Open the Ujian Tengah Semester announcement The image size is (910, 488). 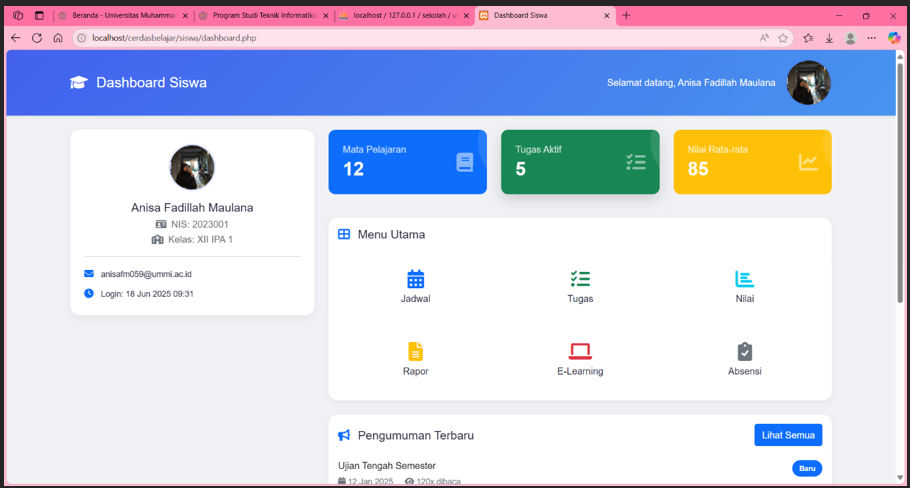pos(387,466)
